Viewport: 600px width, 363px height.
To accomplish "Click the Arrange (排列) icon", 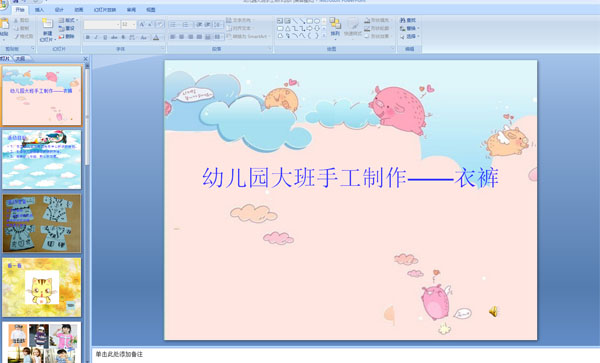I will pyautogui.click(x=335, y=27).
